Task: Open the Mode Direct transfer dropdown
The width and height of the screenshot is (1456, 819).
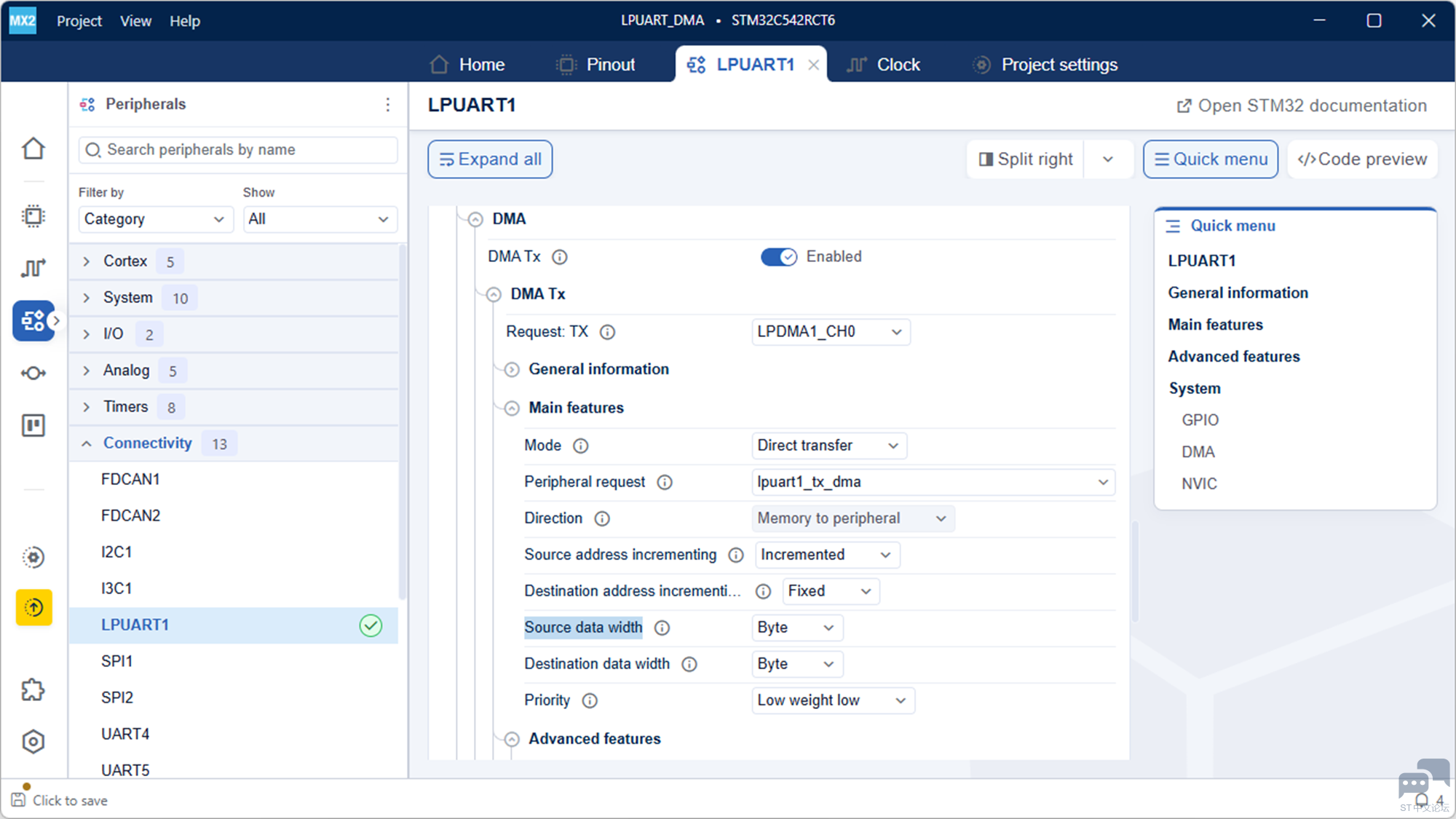Action: click(829, 446)
